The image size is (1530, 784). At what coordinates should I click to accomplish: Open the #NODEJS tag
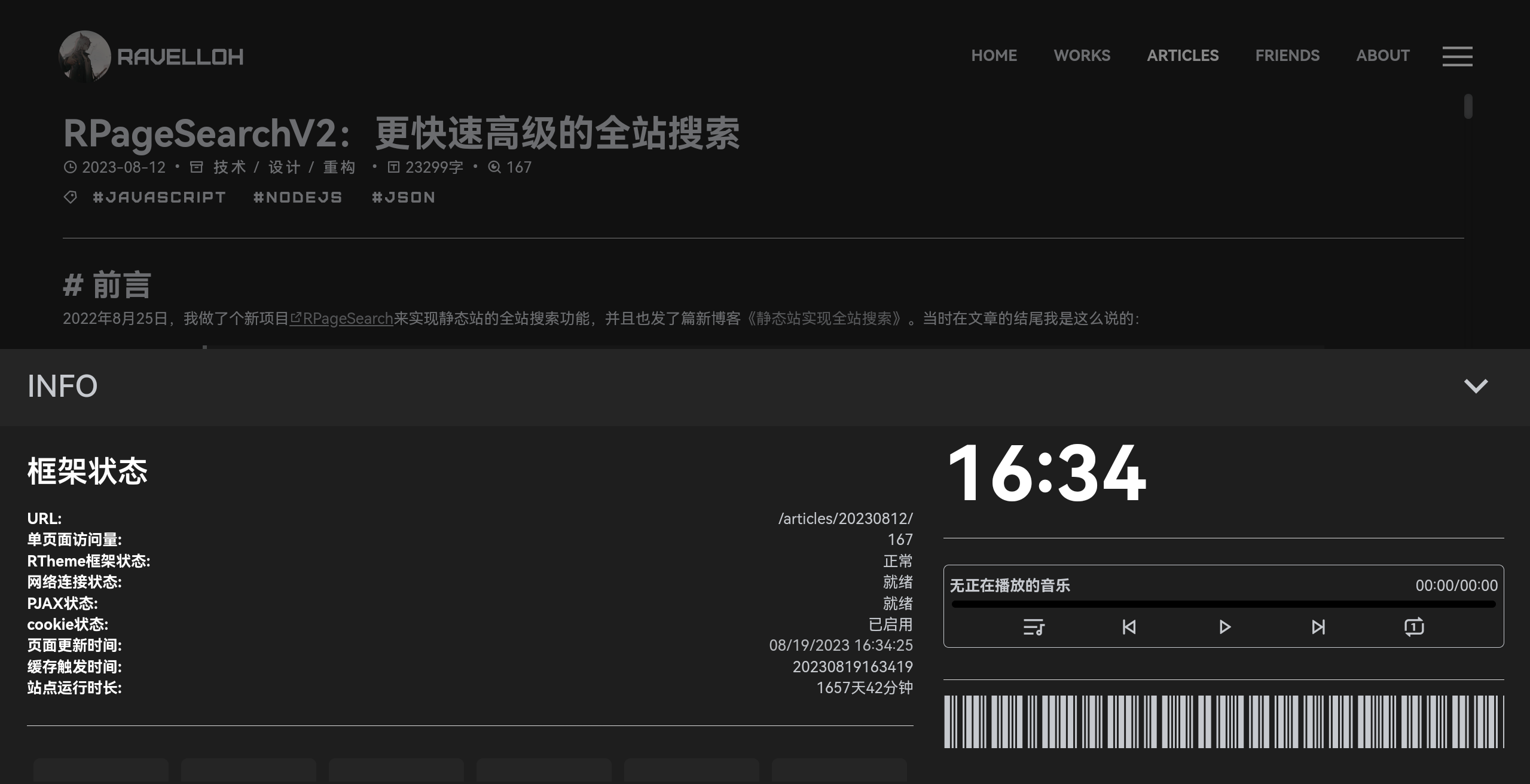[298, 197]
